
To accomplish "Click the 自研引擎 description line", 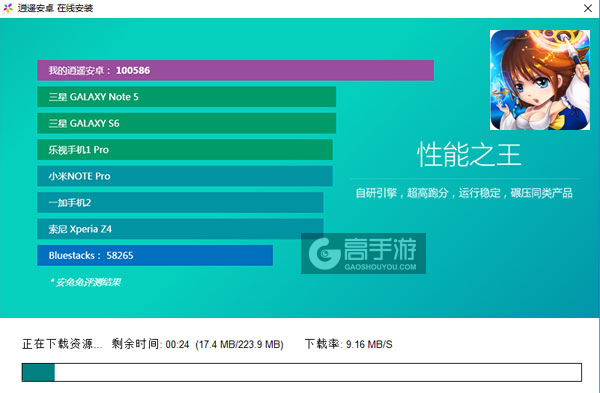I will point(464,193).
